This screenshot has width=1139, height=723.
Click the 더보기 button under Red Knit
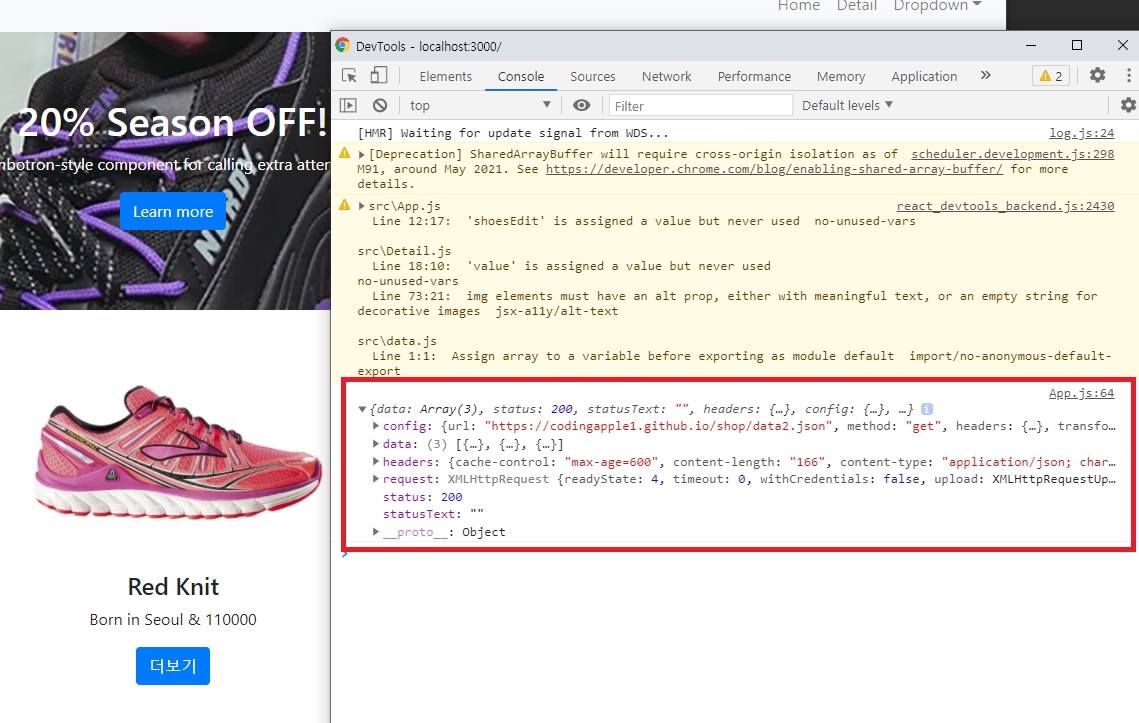[173, 666]
